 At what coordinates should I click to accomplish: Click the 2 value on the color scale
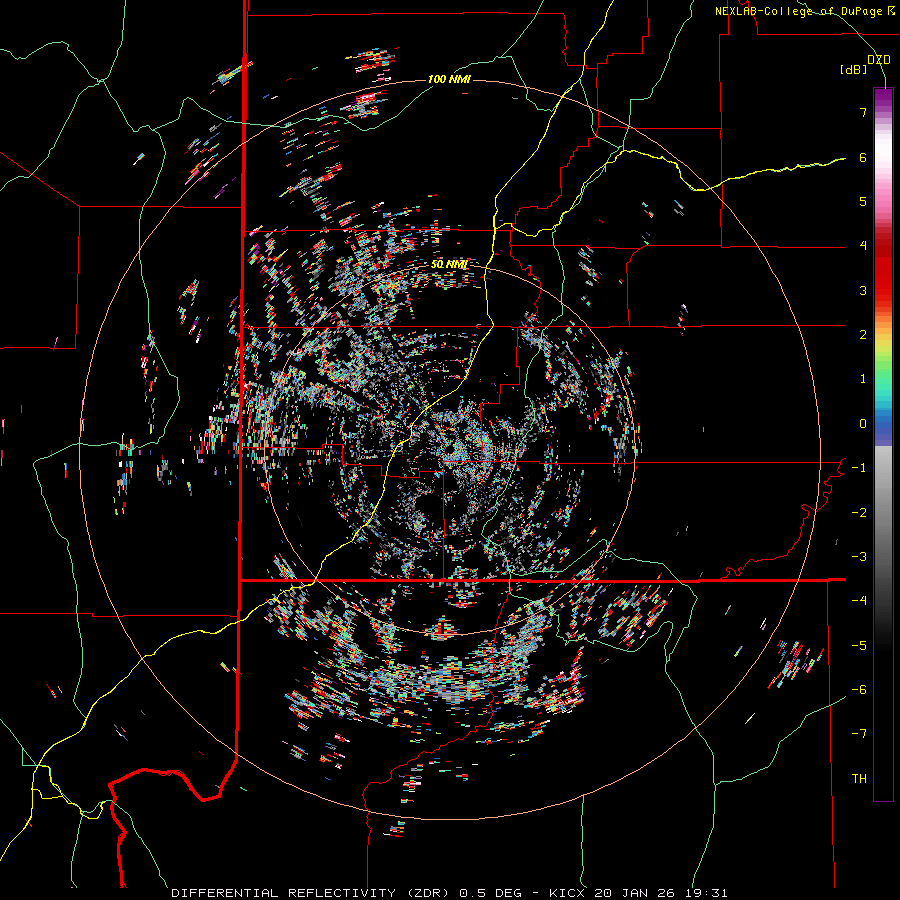[x=863, y=335]
